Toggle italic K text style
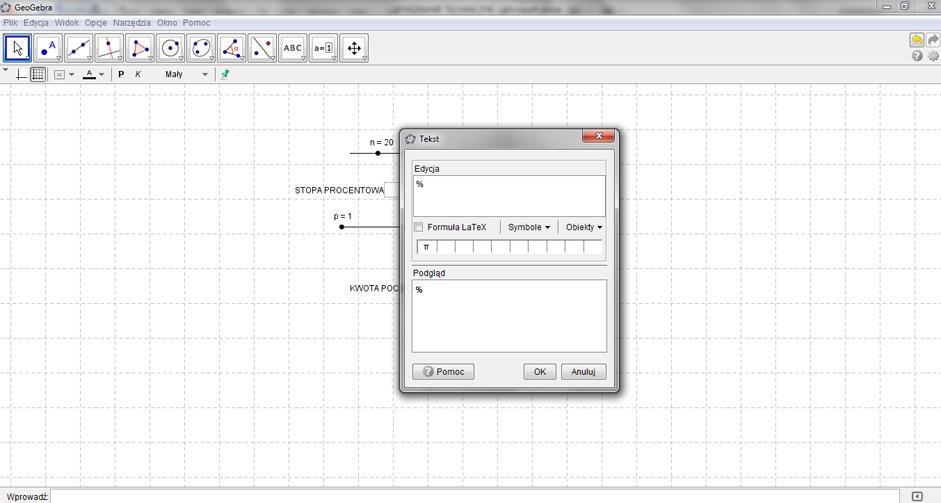The height and width of the screenshot is (503, 941). click(138, 74)
